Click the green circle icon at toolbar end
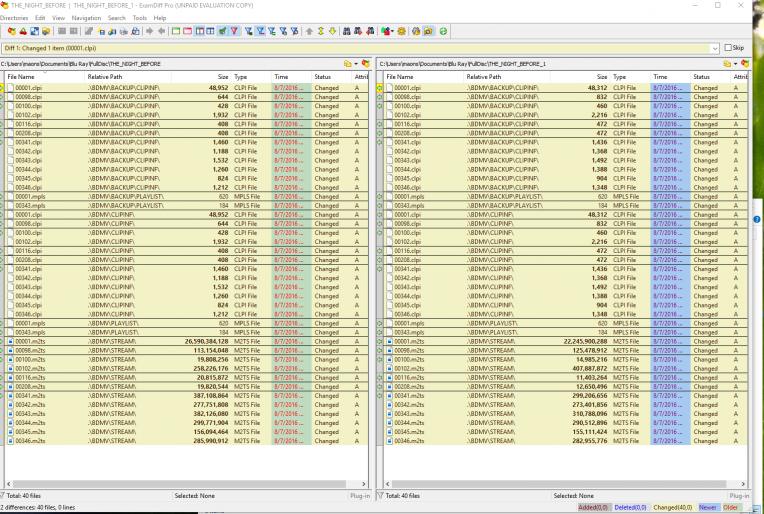 pos(443,31)
